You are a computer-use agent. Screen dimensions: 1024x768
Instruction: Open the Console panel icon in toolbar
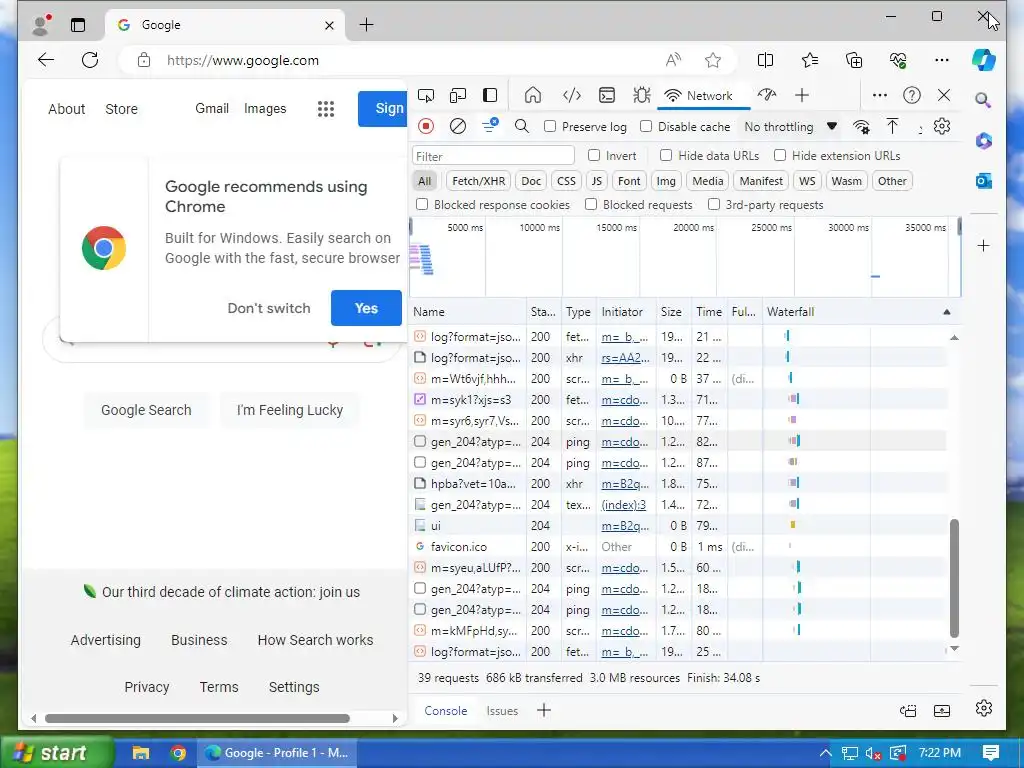click(x=607, y=95)
